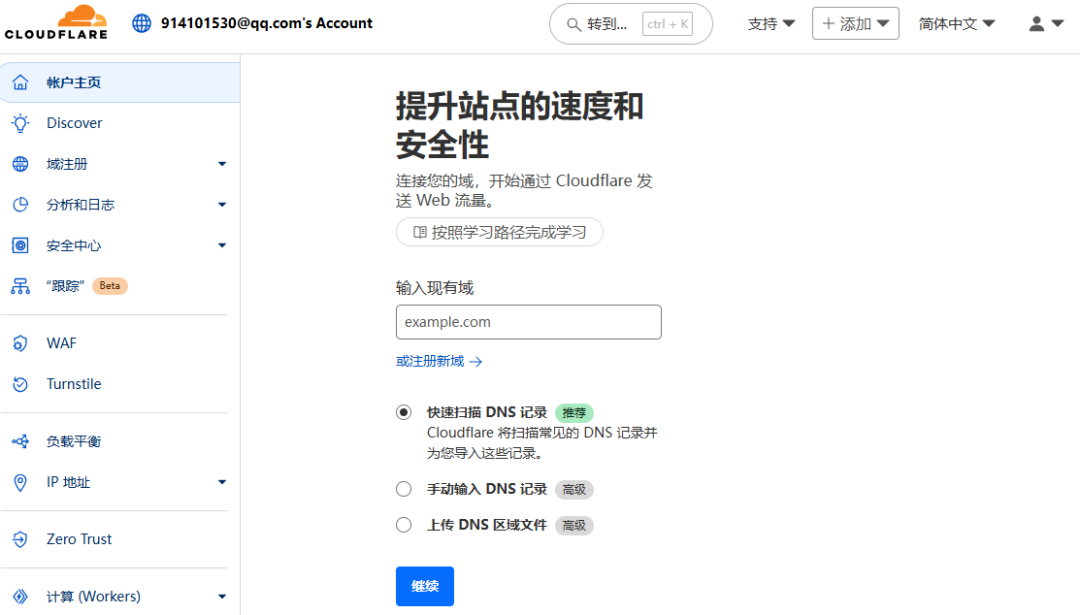Click the home icon for 帐户主页
The width and height of the screenshot is (1080, 615).
[21, 83]
